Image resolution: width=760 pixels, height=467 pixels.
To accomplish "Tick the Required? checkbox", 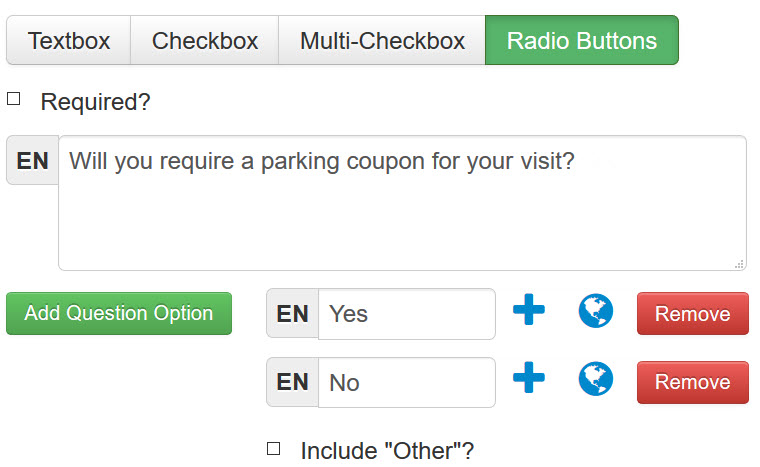I will pos(14,99).
